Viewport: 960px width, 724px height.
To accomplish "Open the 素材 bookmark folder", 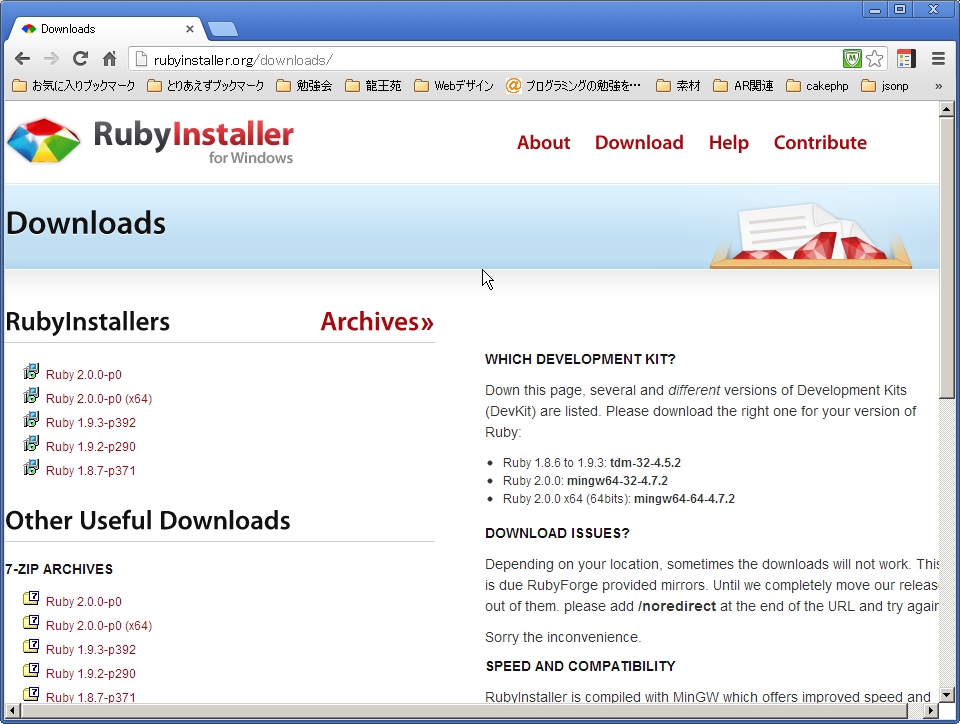I will 678,86.
